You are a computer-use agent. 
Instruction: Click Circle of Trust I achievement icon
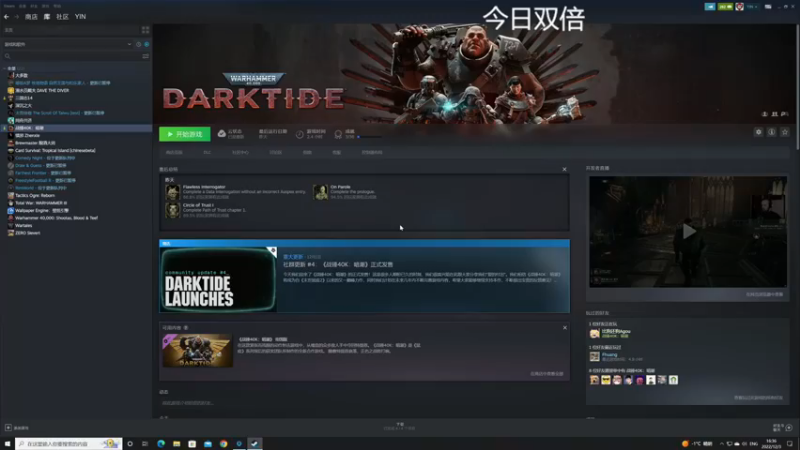click(172, 210)
